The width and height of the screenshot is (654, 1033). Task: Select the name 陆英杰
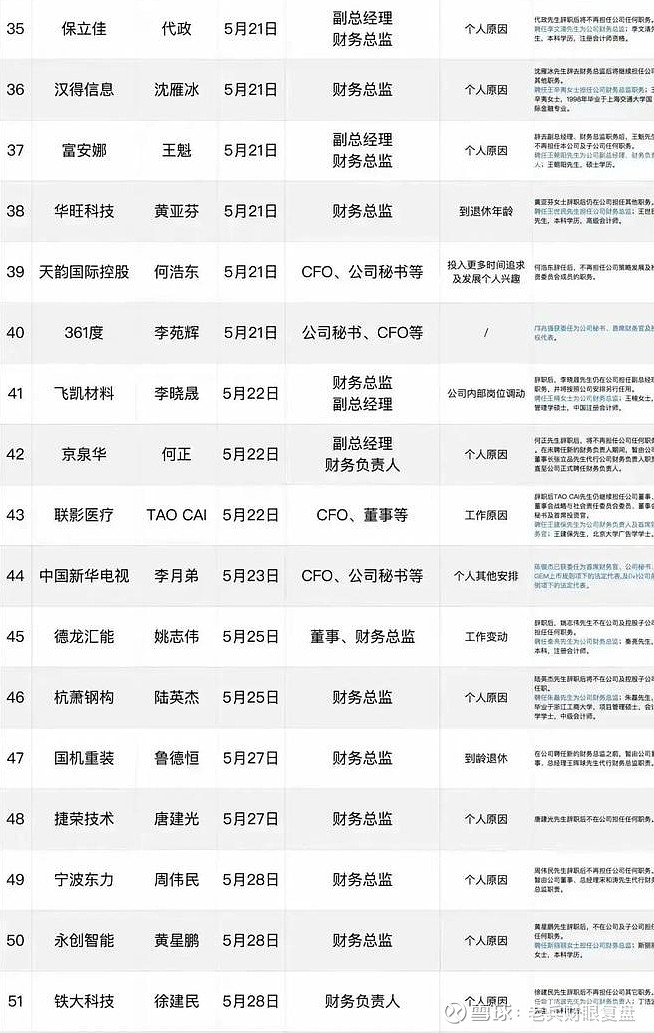click(177, 697)
